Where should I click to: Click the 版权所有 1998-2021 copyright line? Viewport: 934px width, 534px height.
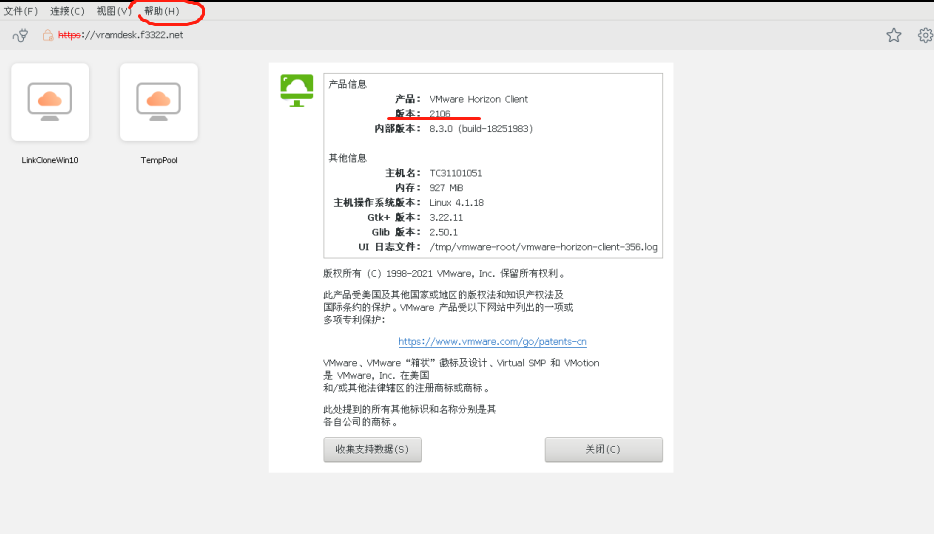point(444,274)
